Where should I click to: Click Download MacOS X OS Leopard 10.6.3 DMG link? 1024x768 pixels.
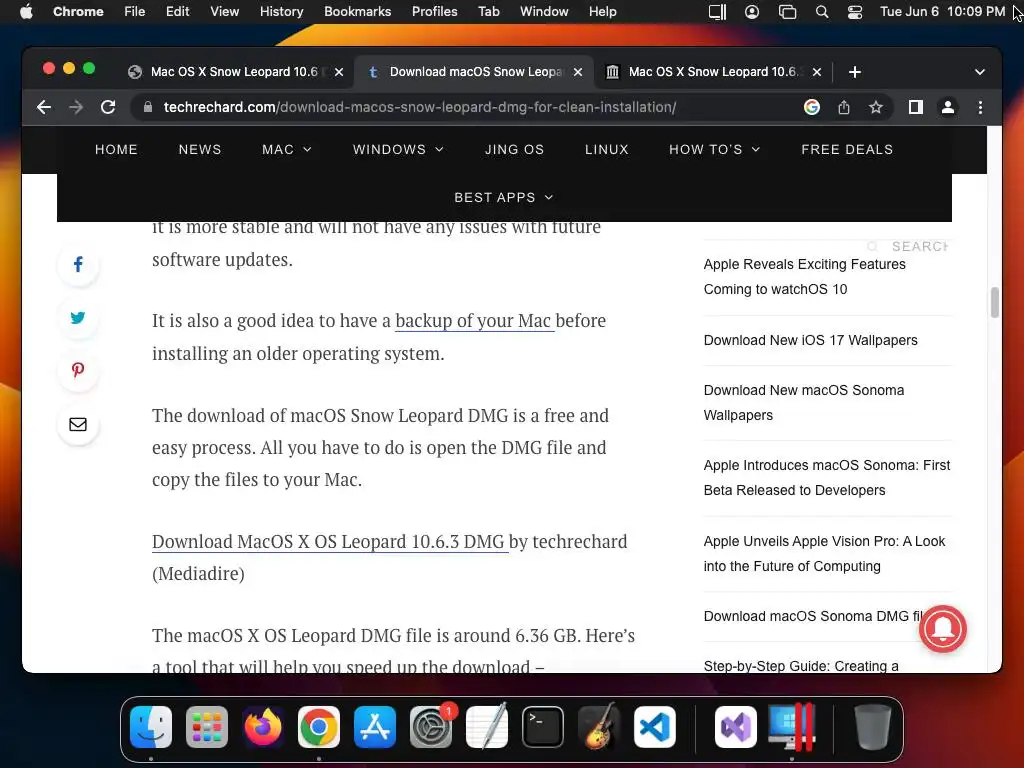[x=330, y=542]
